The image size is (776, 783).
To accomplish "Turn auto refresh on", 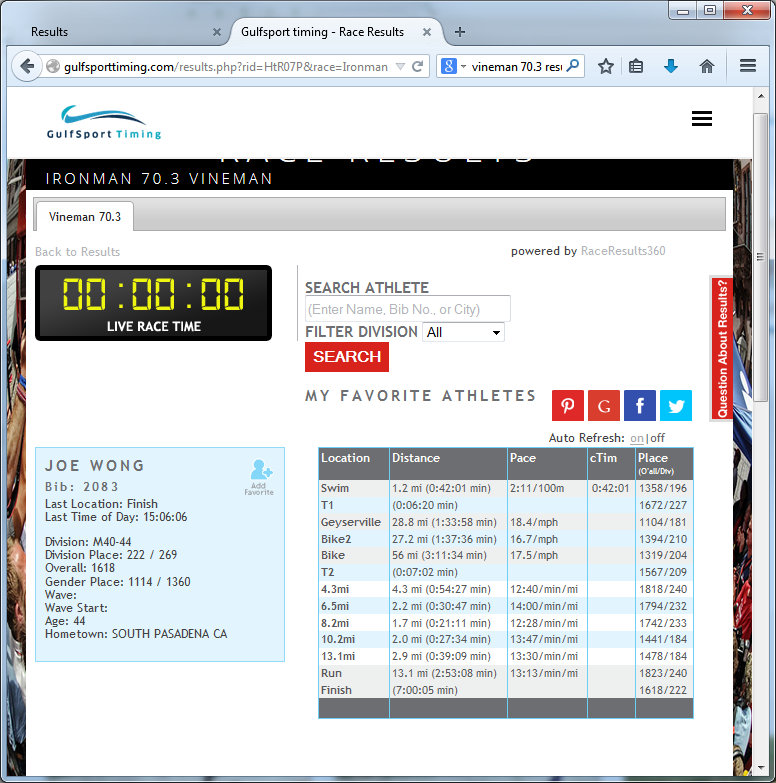I will (x=636, y=438).
